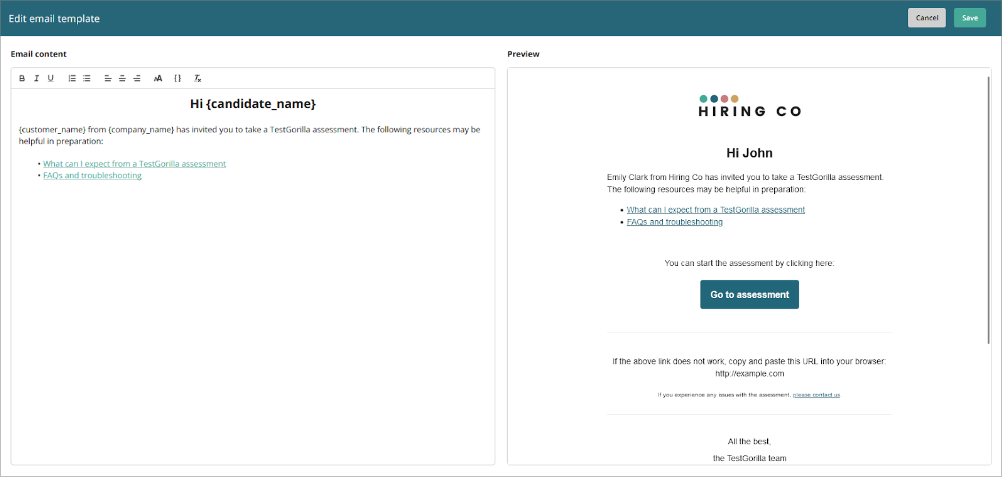
Task: Open 'FAQs and troubleshooting' link in the preview
Action: (675, 222)
